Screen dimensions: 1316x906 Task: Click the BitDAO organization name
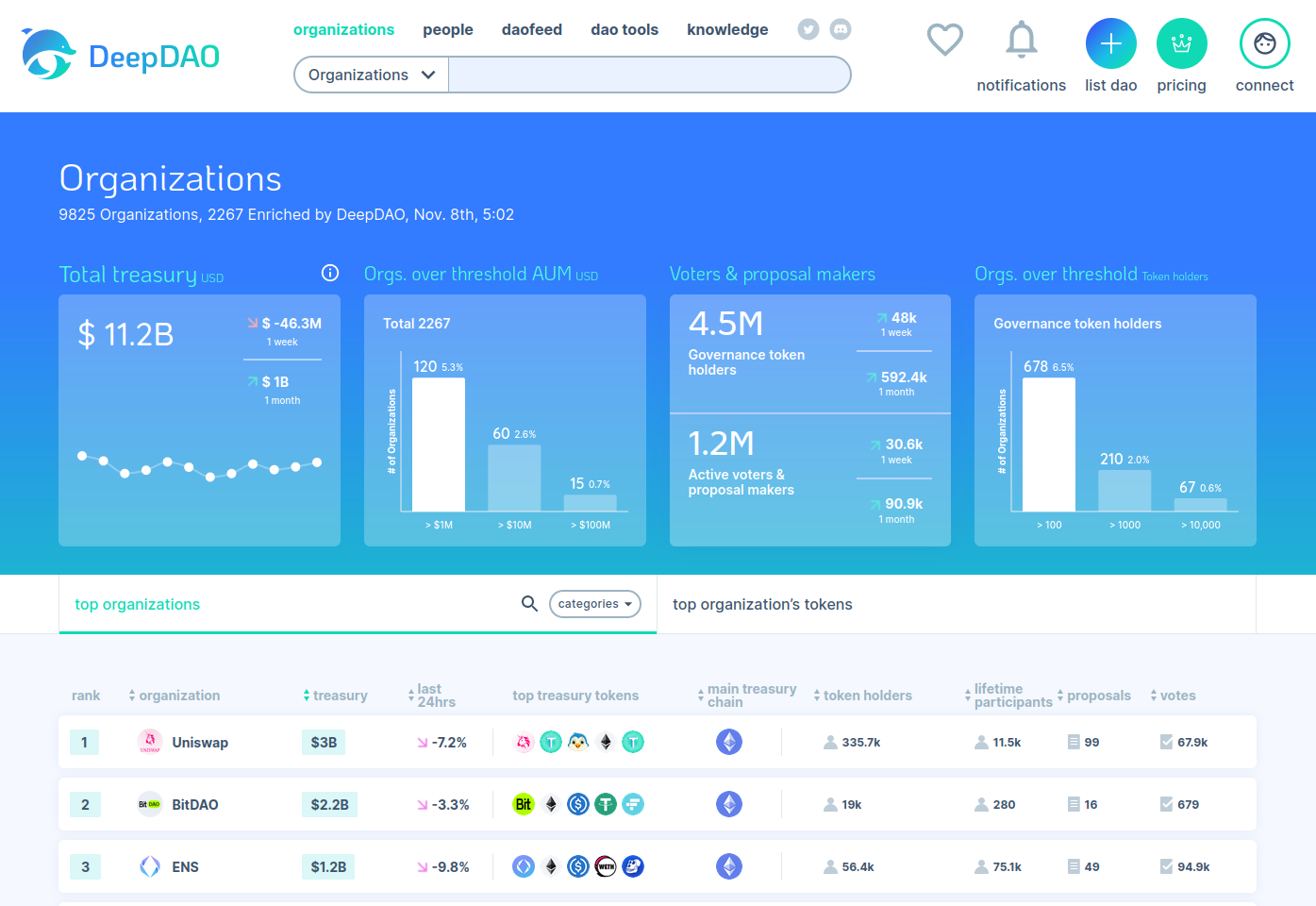tap(195, 805)
